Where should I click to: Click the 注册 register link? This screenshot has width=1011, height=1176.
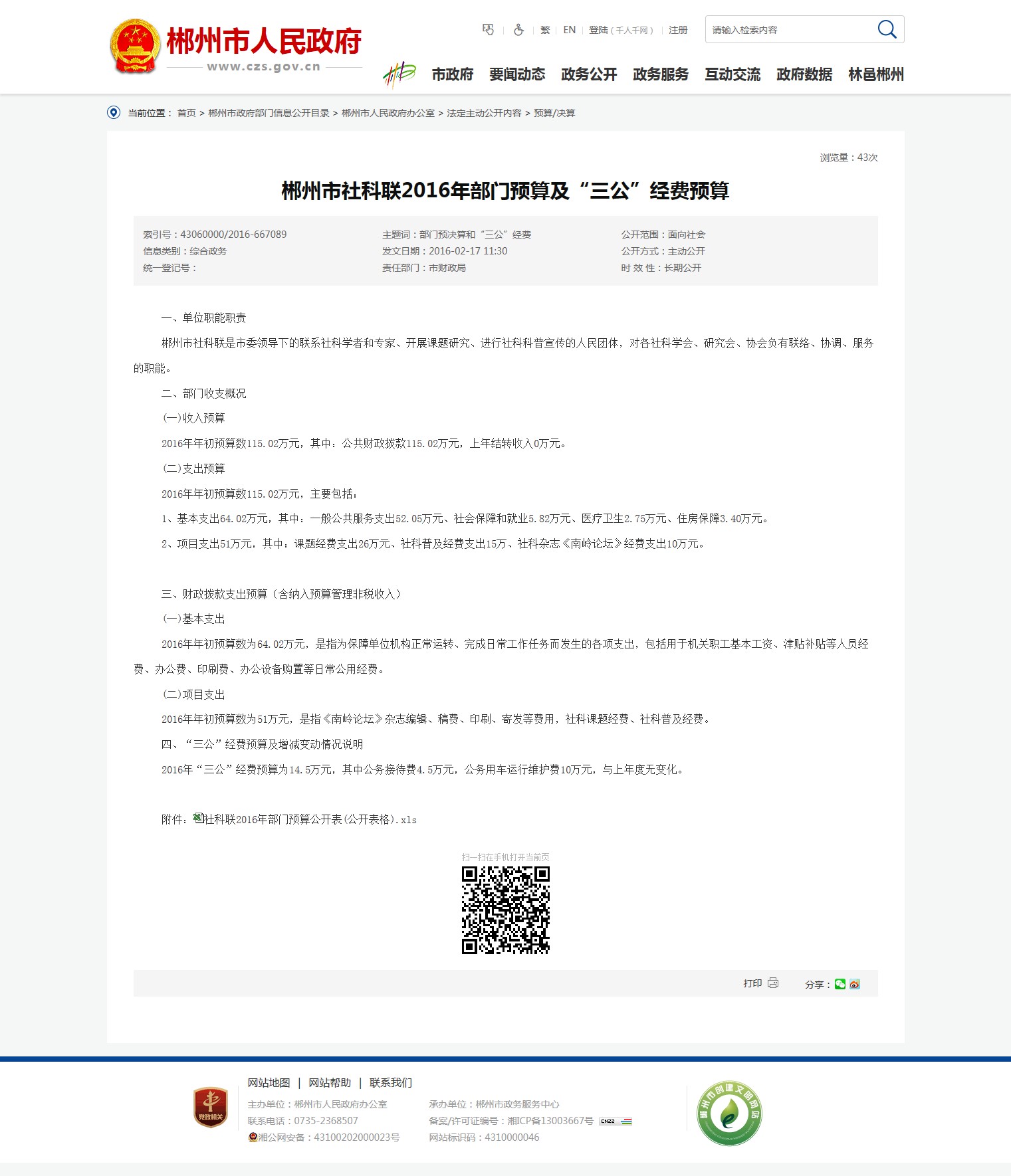[678, 30]
